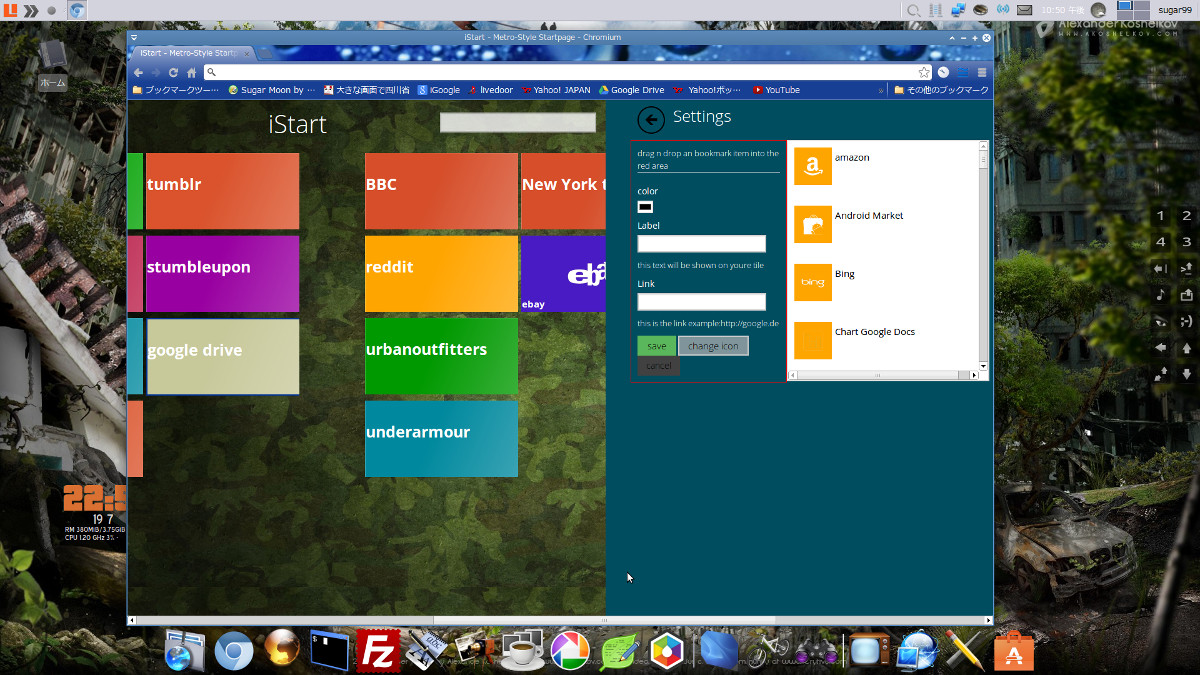The image size is (1200, 675).
Task: Click the music note desktop widget button
Action: 1160,295
